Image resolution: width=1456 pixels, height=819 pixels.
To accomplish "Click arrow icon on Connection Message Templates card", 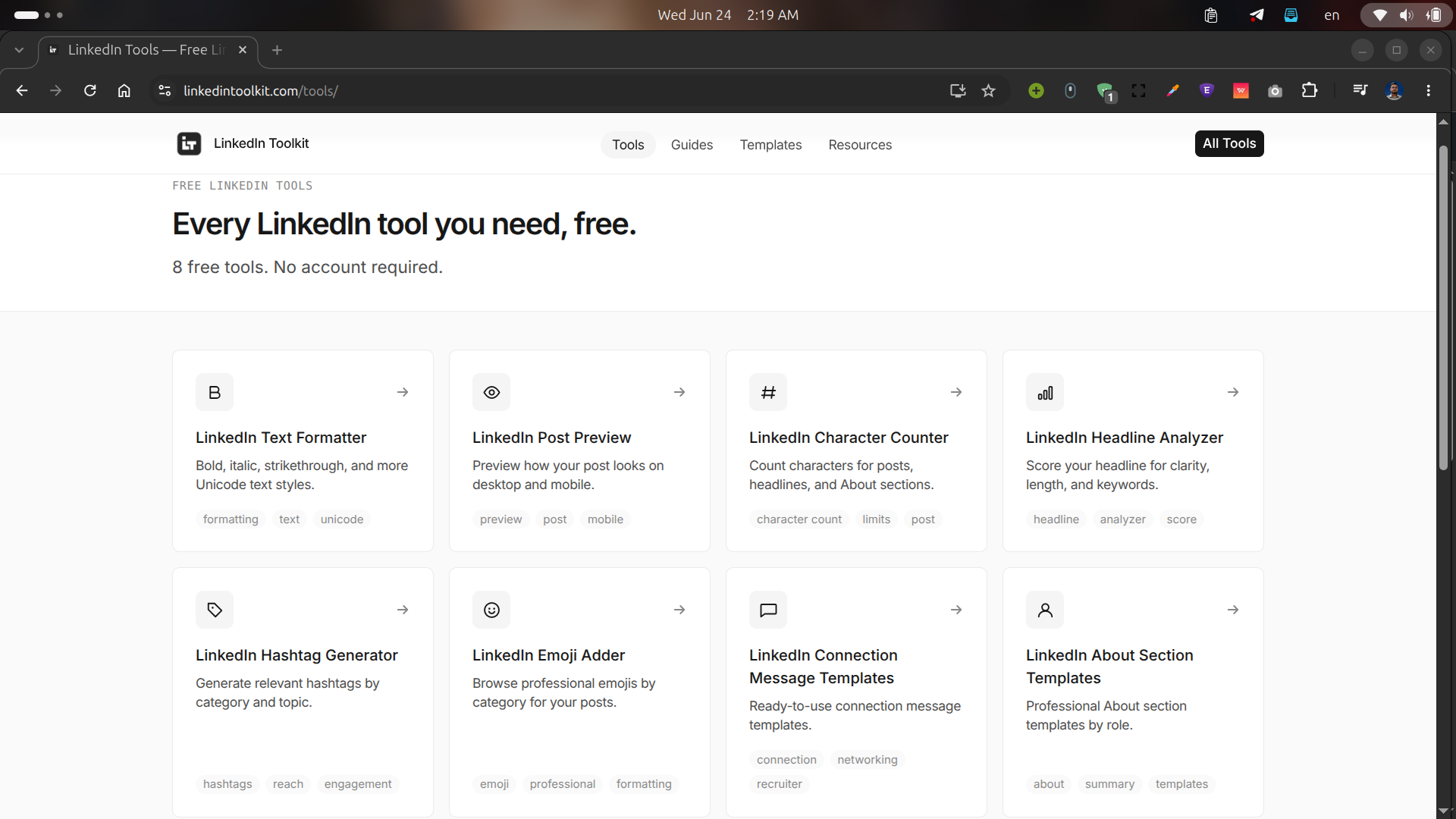I will click(x=956, y=610).
